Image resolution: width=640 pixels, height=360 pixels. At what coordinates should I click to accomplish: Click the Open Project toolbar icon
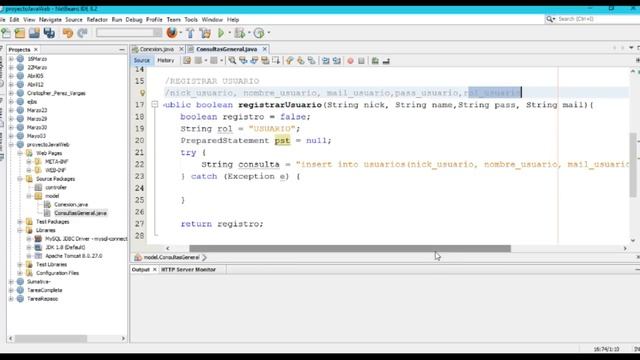pos(34,33)
